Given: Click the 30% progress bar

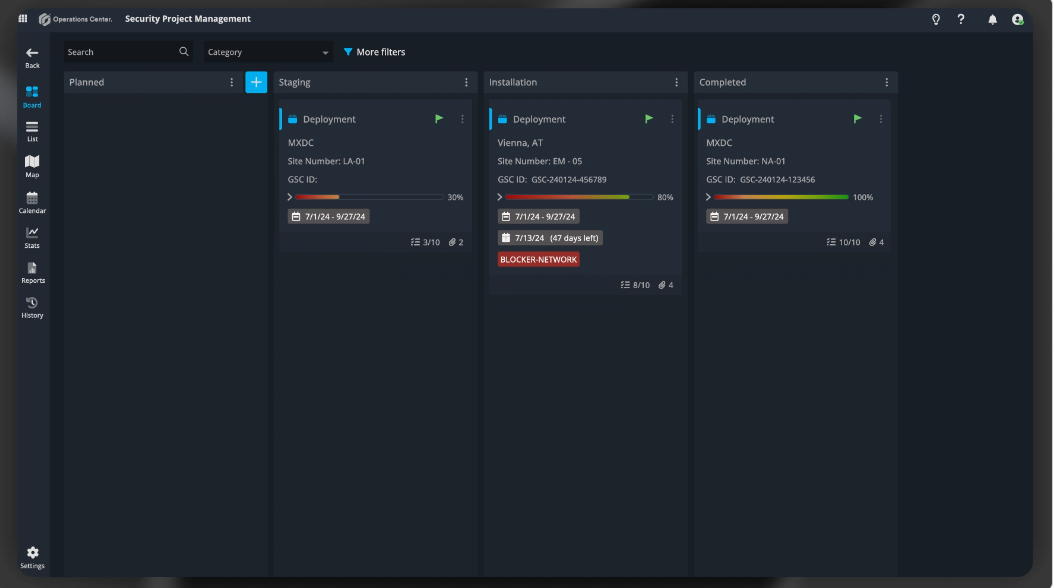Looking at the screenshot, I should (369, 197).
